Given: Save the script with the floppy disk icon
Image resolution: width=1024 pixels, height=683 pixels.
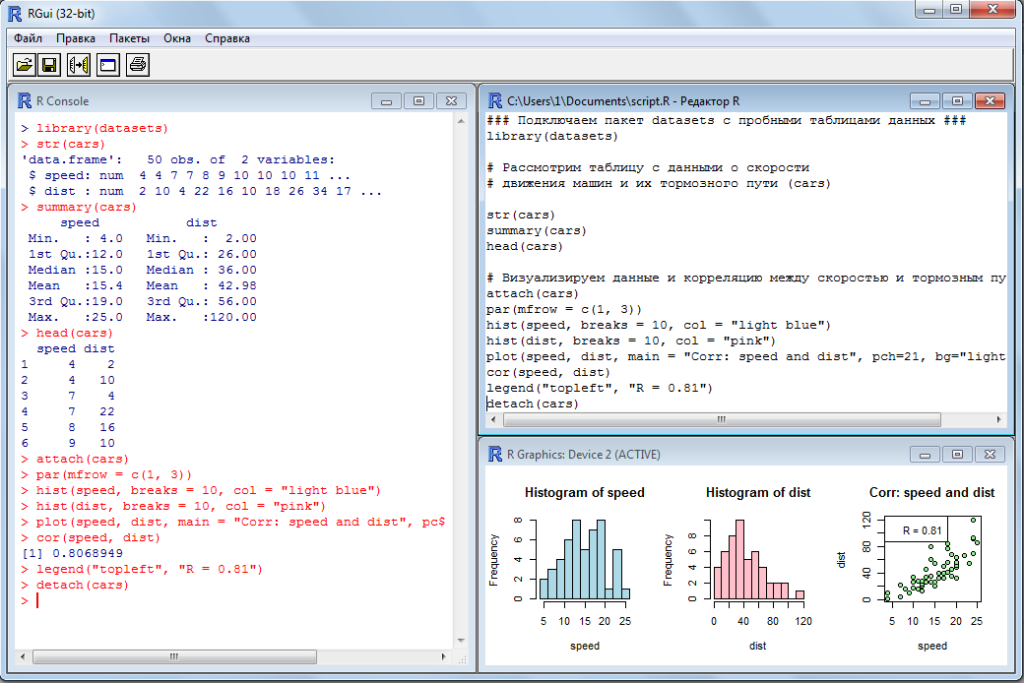Looking at the screenshot, I should pyautogui.click(x=49, y=65).
